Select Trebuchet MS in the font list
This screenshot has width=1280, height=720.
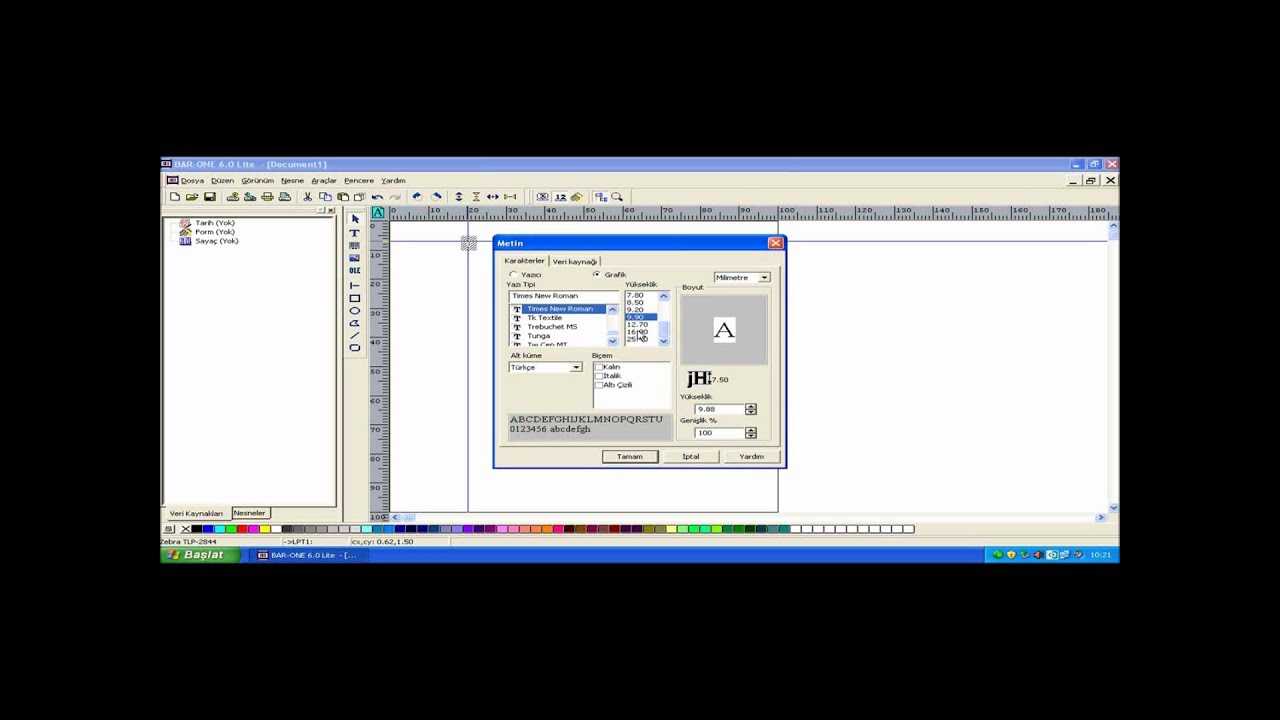click(x=552, y=327)
